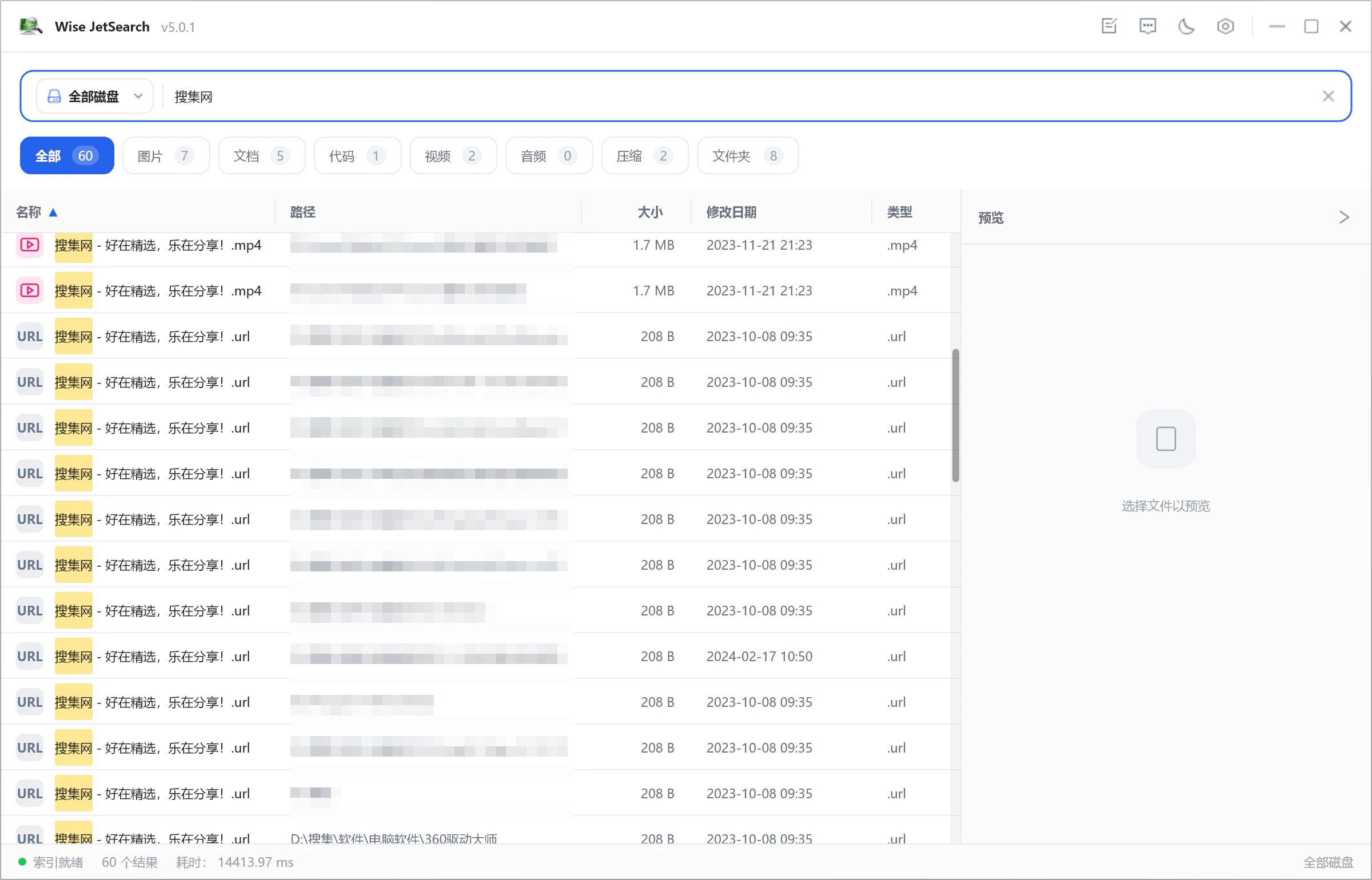Minimize the Wise JetSearch window
Viewport: 1372px width, 880px height.
coord(1277,26)
